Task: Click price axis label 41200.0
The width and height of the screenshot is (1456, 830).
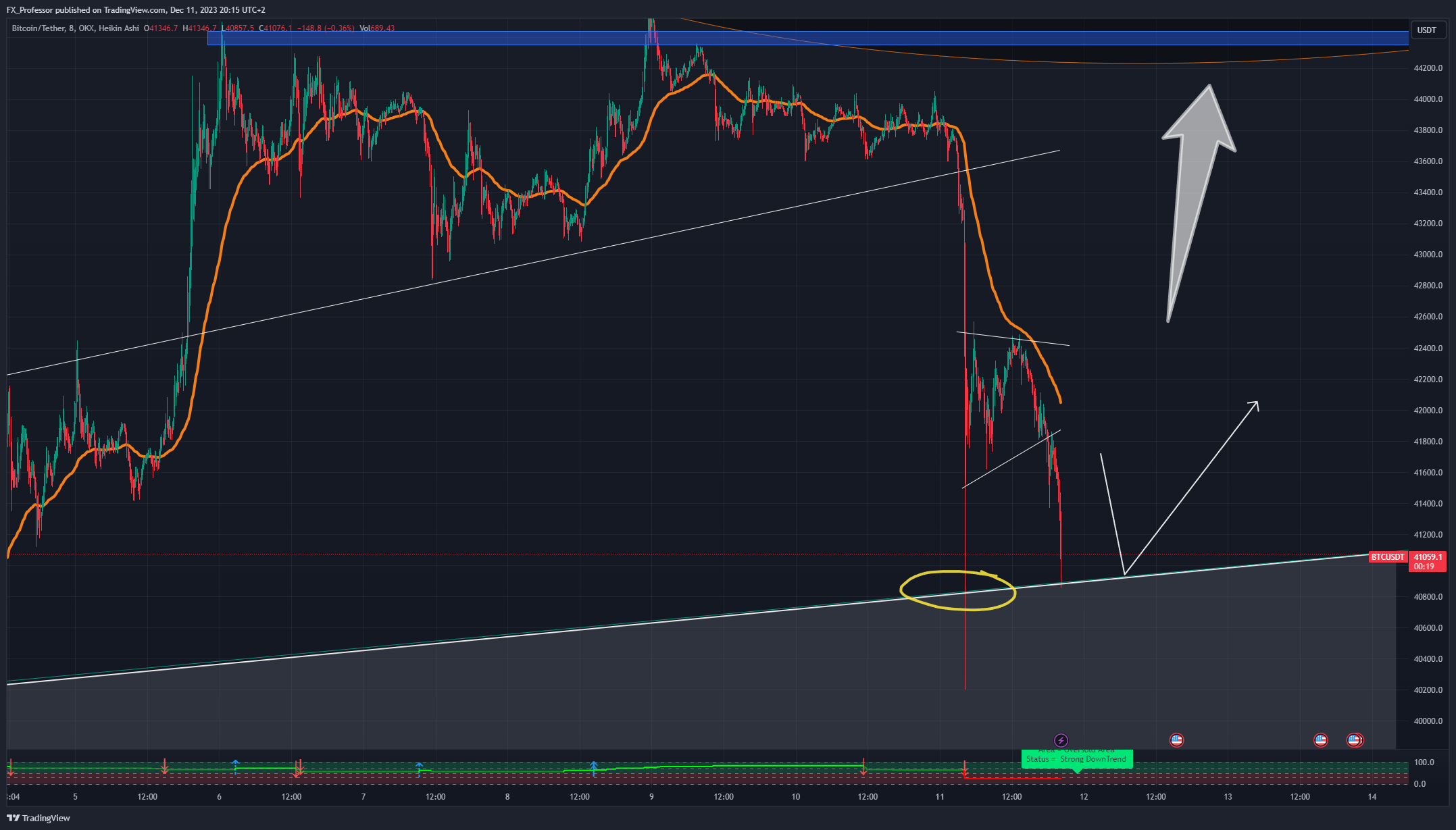Action: point(1428,535)
